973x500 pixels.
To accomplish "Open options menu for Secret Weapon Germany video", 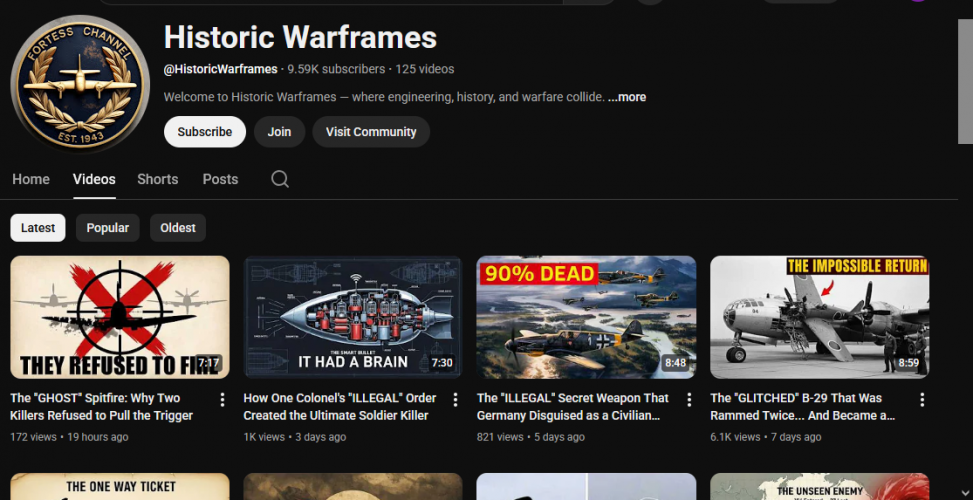I will (x=689, y=400).
